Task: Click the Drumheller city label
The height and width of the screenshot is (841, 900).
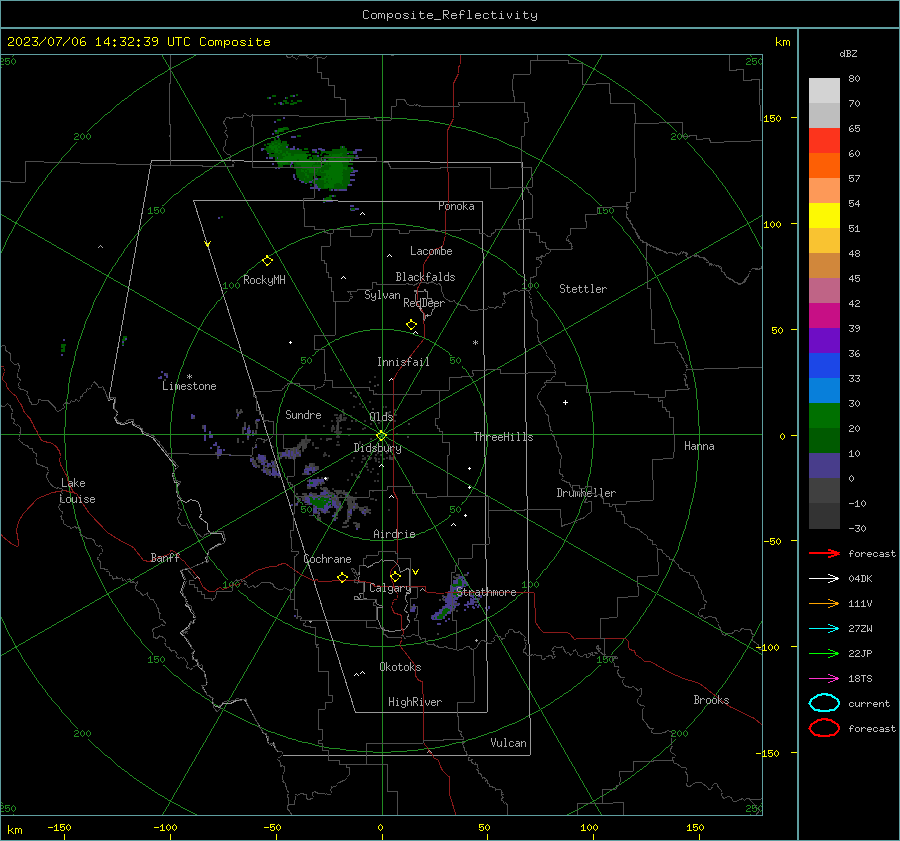Action: (x=586, y=493)
